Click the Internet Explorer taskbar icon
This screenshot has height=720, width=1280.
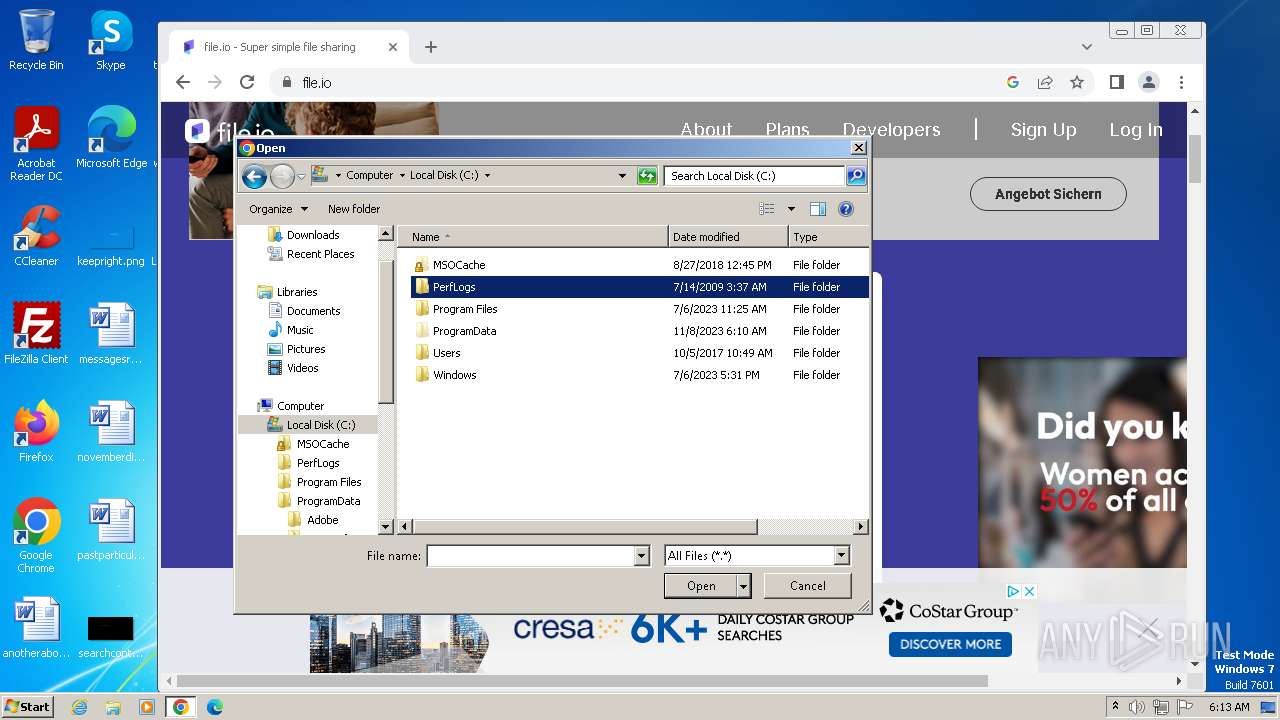point(80,707)
